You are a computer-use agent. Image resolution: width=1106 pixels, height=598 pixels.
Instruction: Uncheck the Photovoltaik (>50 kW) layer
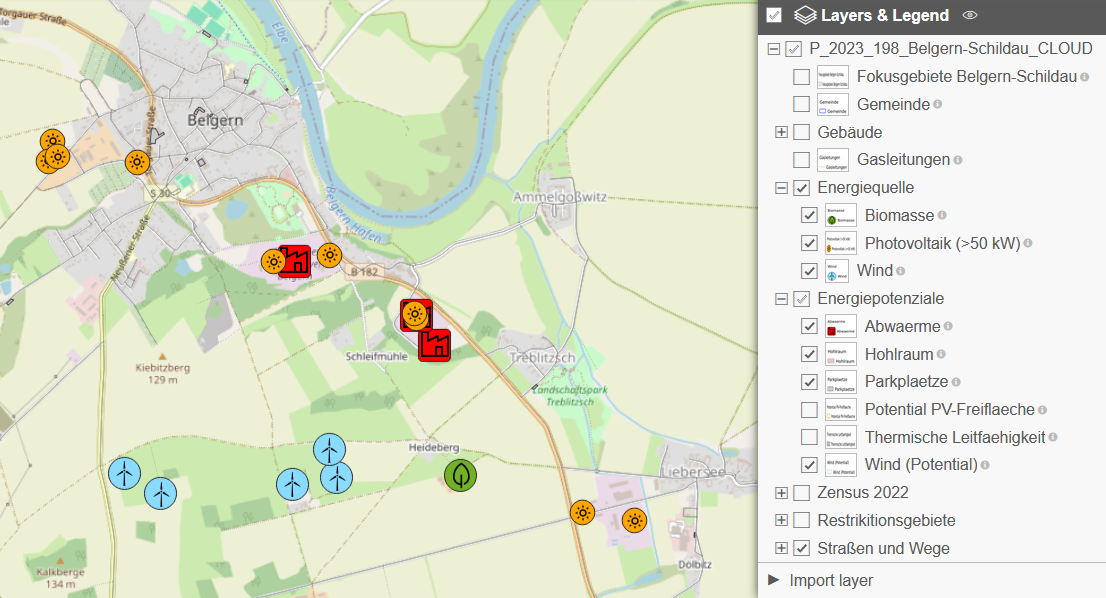tap(809, 243)
